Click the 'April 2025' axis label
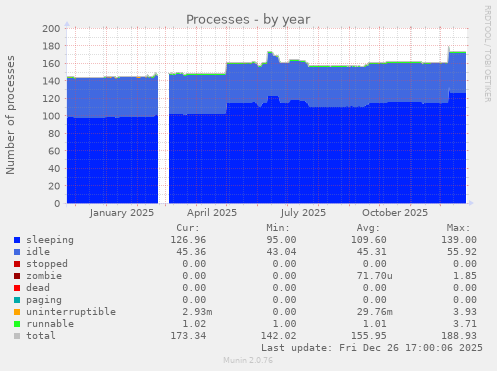The height and width of the screenshot is (371, 497). click(x=212, y=213)
